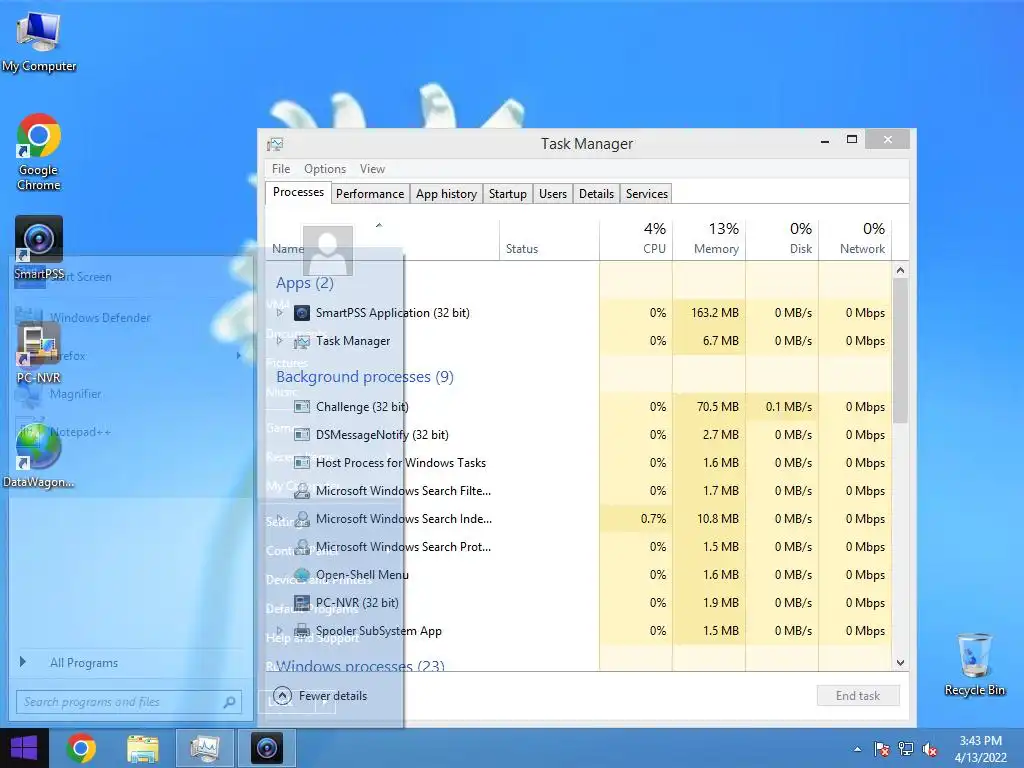Viewport: 1024px width, 768px height.
Task: Click the Task Manager title bar icon
Action: tap(275, 144)
